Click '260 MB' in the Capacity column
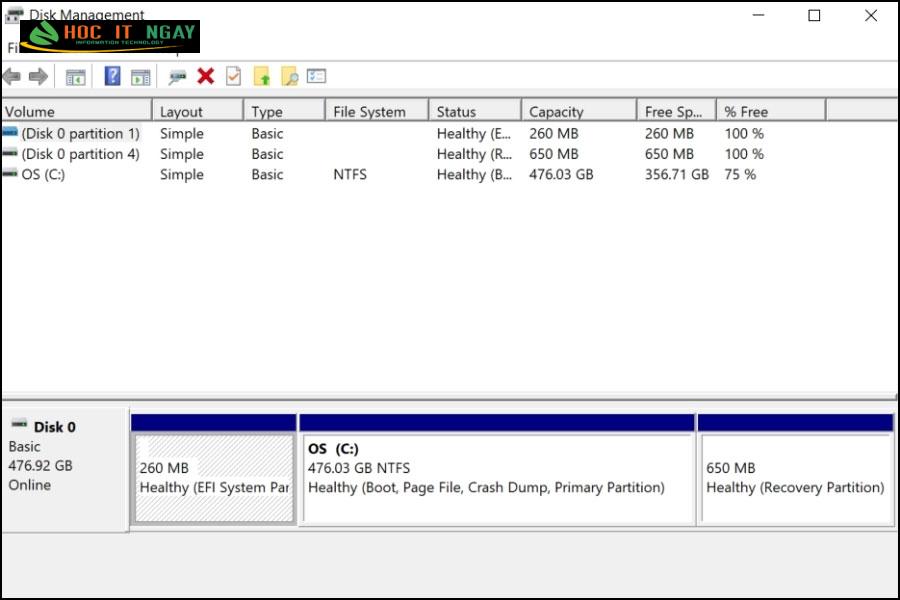Image resolution: width=900 pixels, height=600 pixels. pos(554,134)
